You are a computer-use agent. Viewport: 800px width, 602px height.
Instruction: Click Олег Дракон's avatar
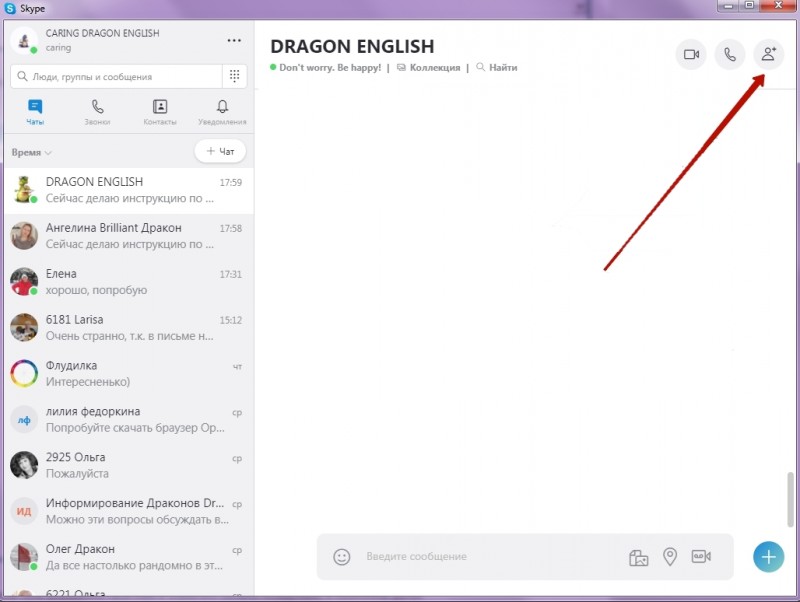(x=24, y=557)
